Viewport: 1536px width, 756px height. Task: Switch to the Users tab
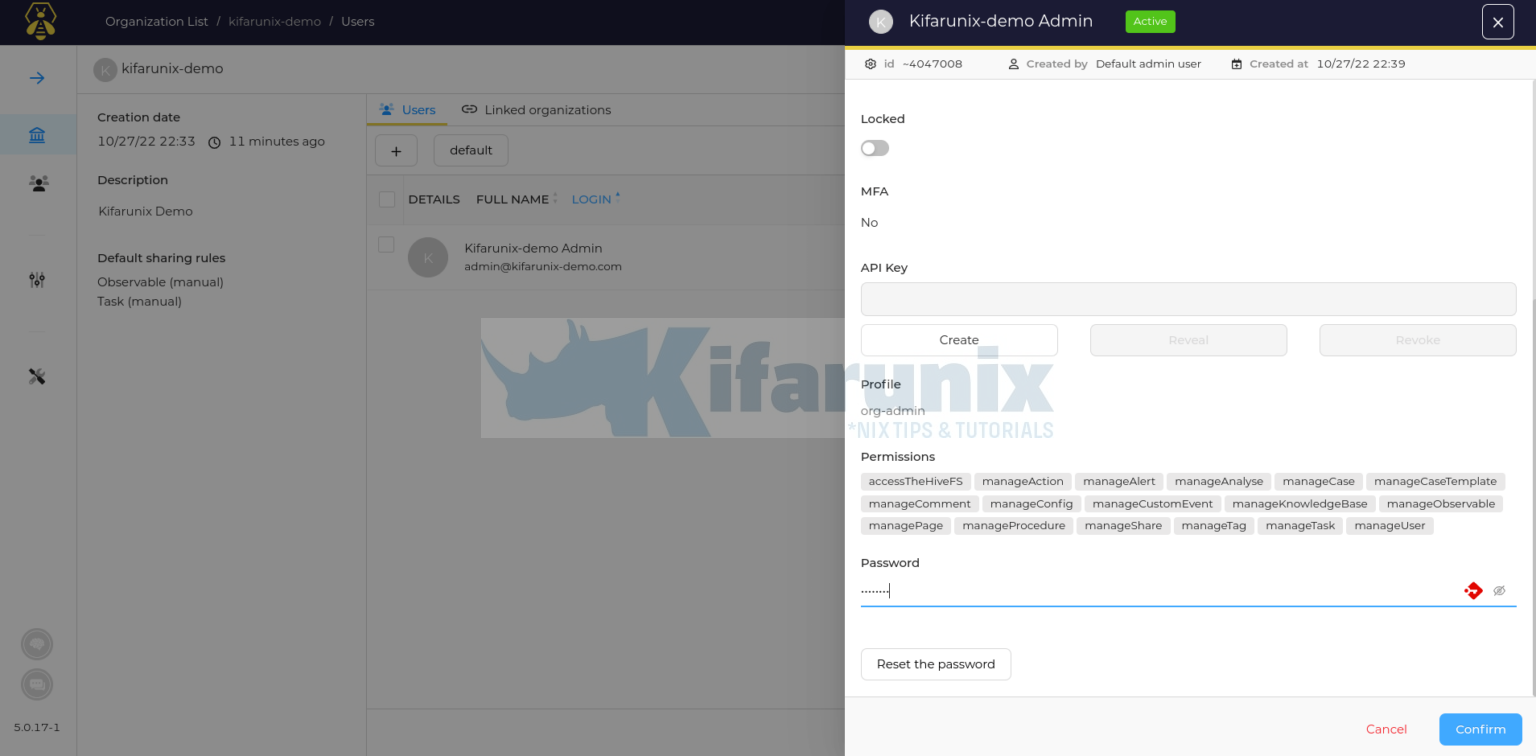pos(407,110)
